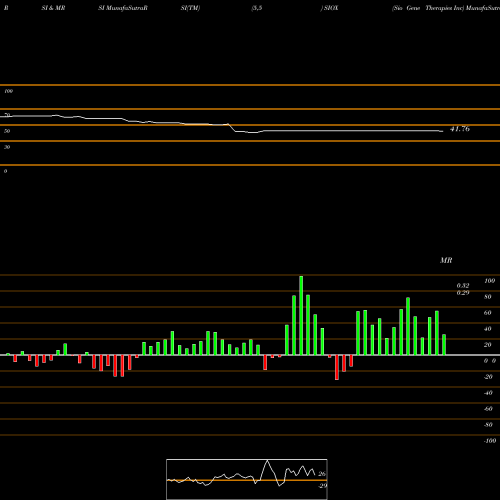
Task: Click the '0.29' value near MR label
Action: [x=463, y=293]
